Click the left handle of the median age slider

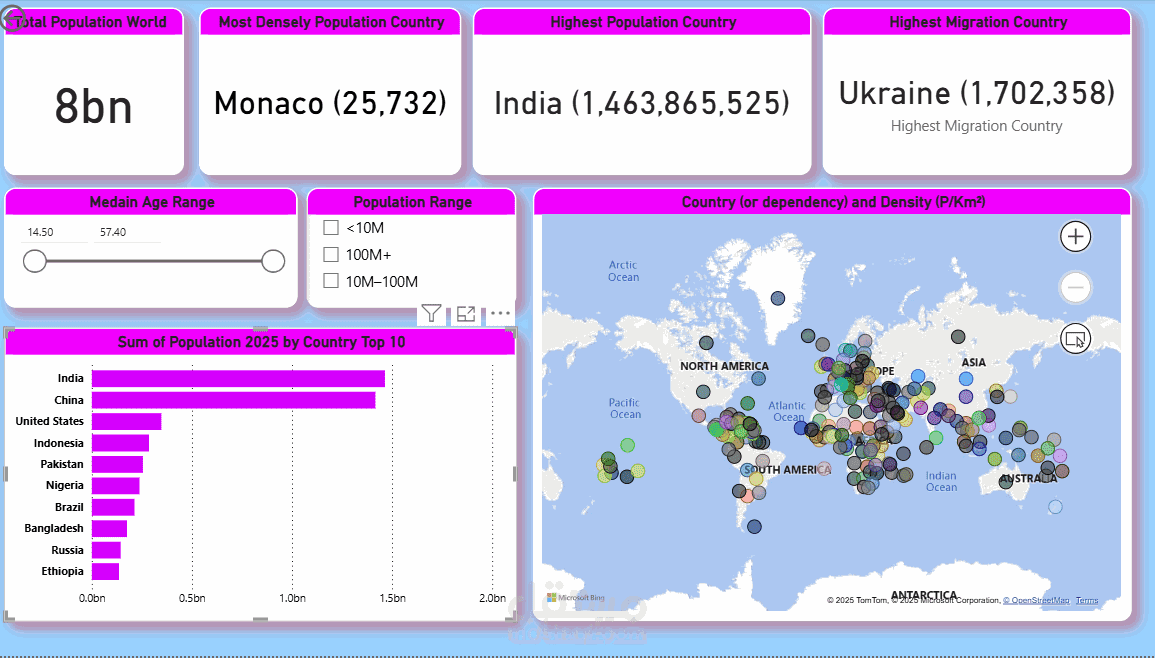tap(35, 261)
